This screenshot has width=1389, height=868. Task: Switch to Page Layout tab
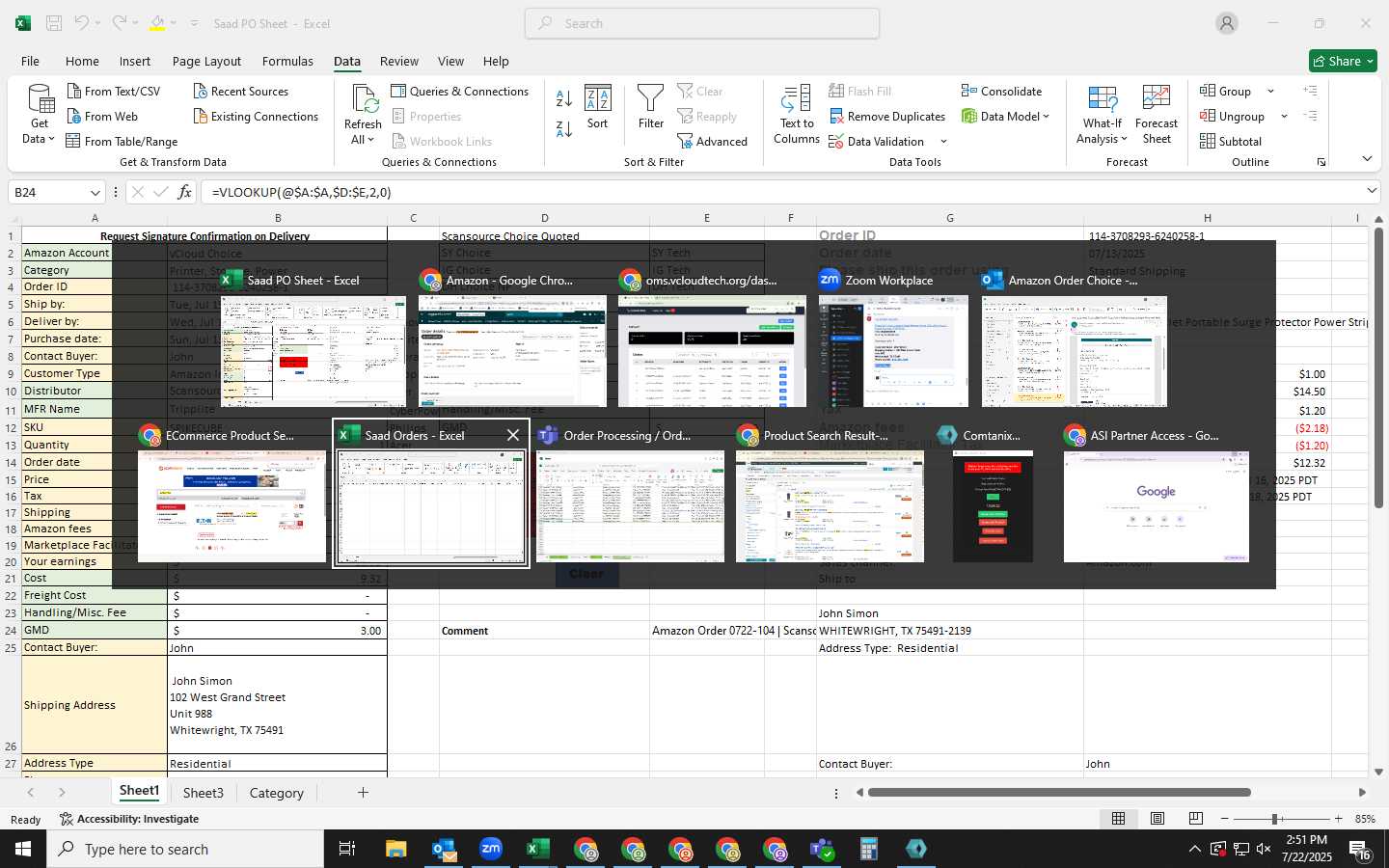[x=206, y=61]
